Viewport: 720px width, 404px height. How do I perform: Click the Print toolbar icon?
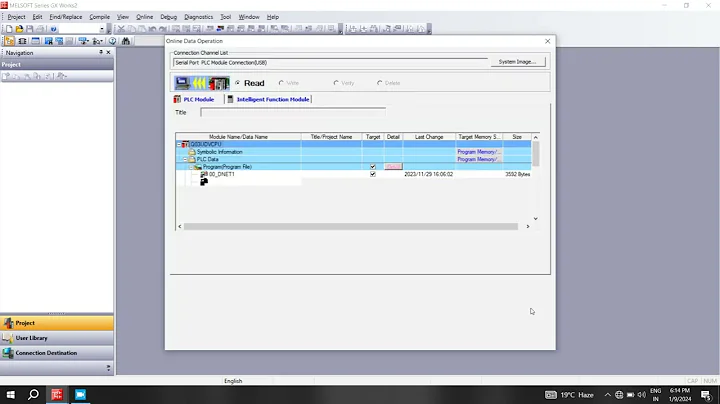[40, 29]
